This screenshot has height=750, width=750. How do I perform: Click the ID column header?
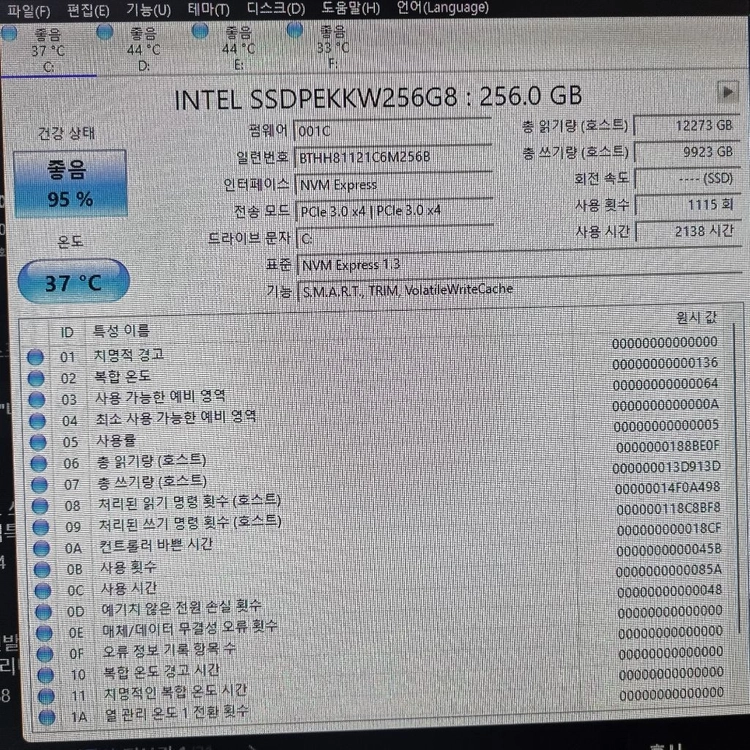pyautogui.click(x=66, y=332)
